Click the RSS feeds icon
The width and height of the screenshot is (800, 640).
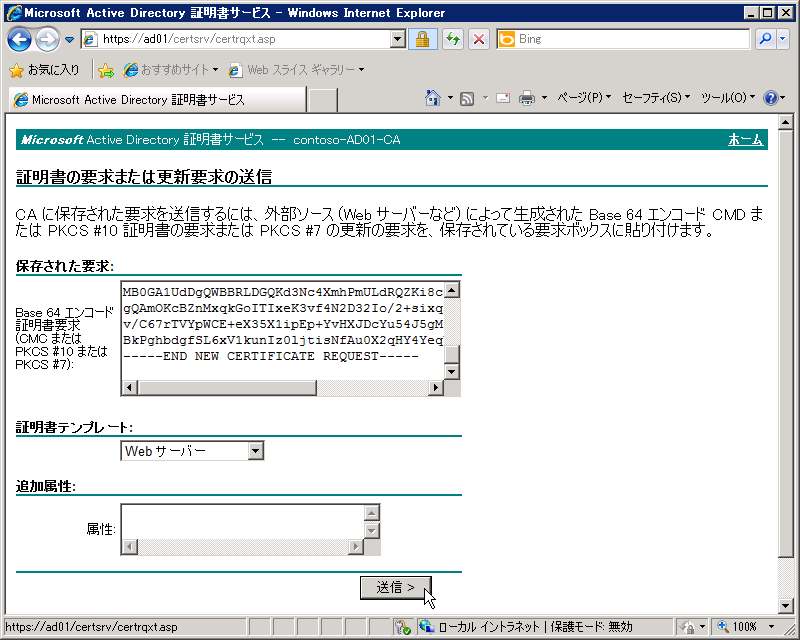coord(467,98)
